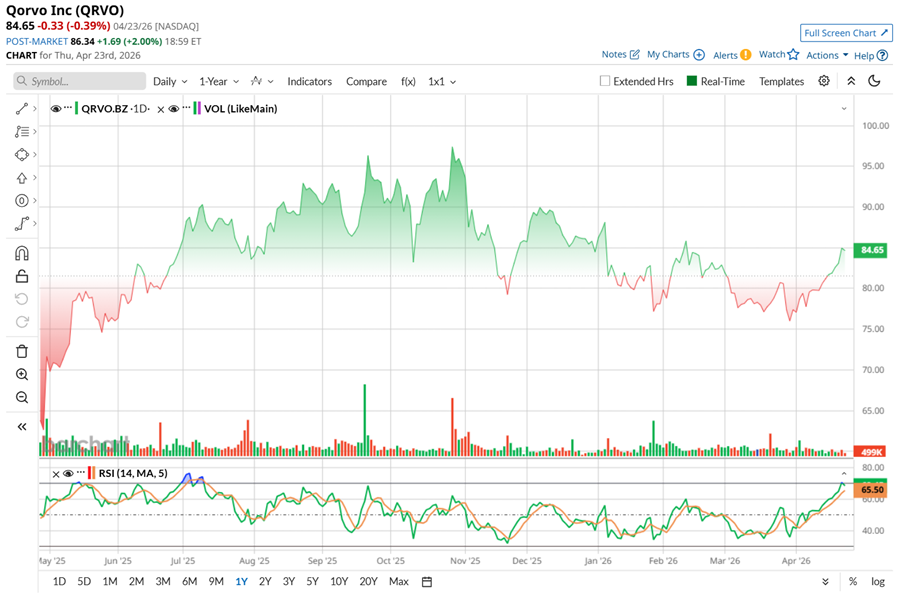Open QRVO.BZ series options ellipsis

[x=68, y=108]
